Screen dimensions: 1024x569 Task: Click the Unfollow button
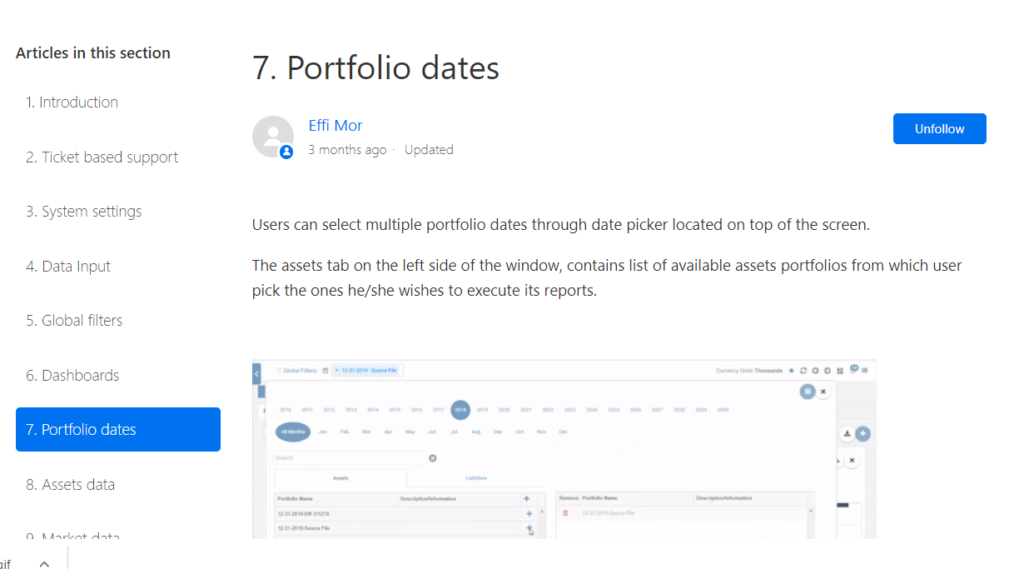pos(939,129)
